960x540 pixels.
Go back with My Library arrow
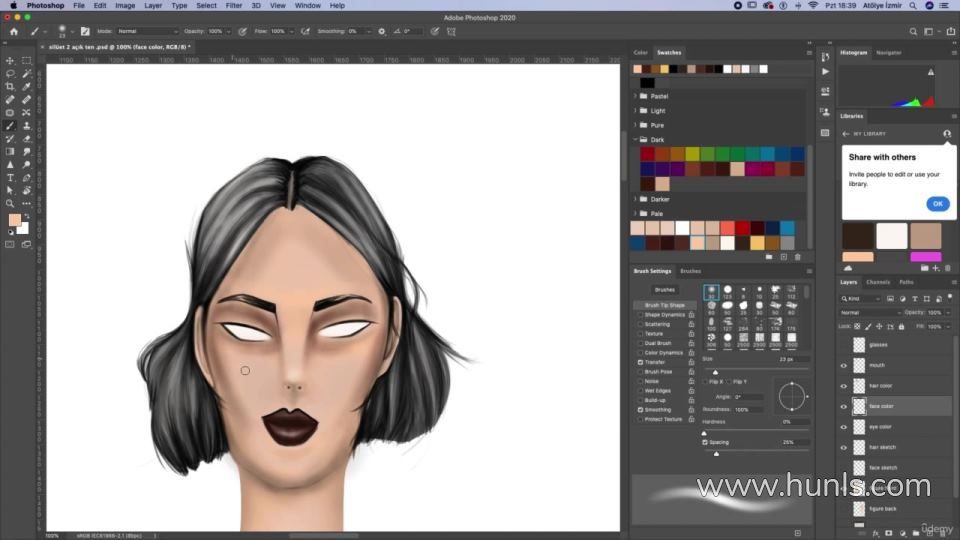click(x=845, y=134)
